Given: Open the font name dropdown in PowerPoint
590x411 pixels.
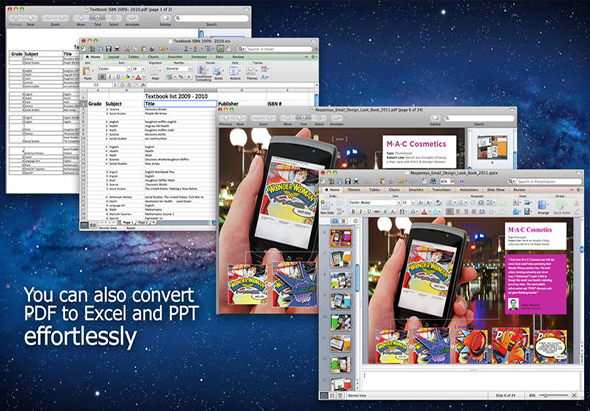Looking at the screenshot, I should 399,202.
